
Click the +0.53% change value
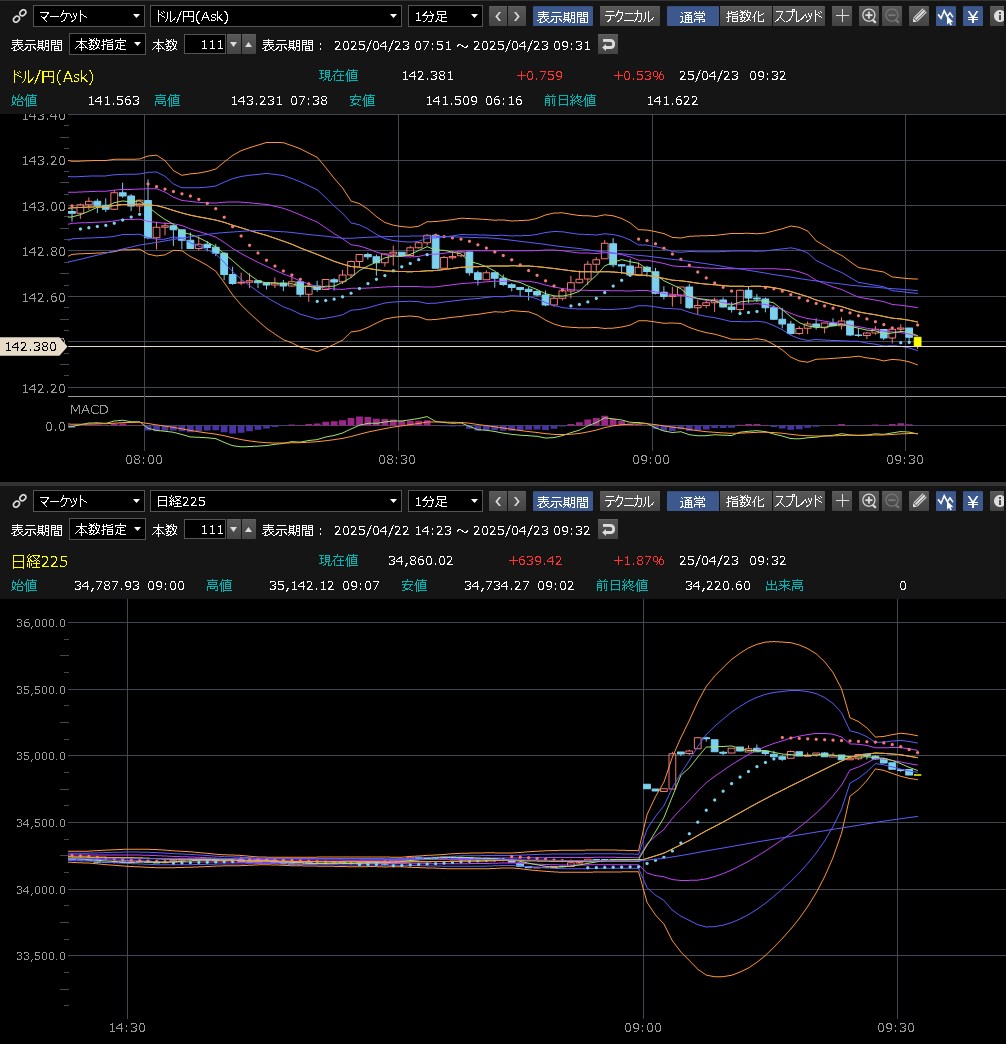[639, 75]
